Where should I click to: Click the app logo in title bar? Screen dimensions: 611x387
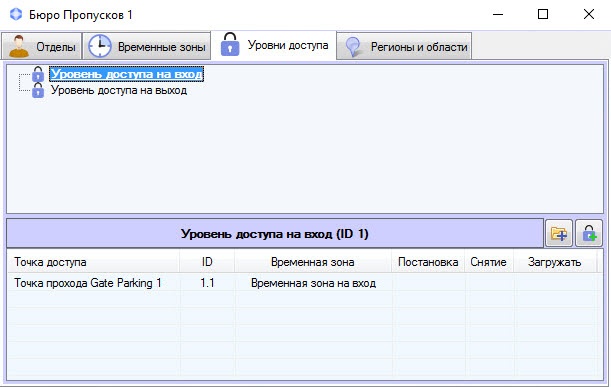(x=16, y=14)
